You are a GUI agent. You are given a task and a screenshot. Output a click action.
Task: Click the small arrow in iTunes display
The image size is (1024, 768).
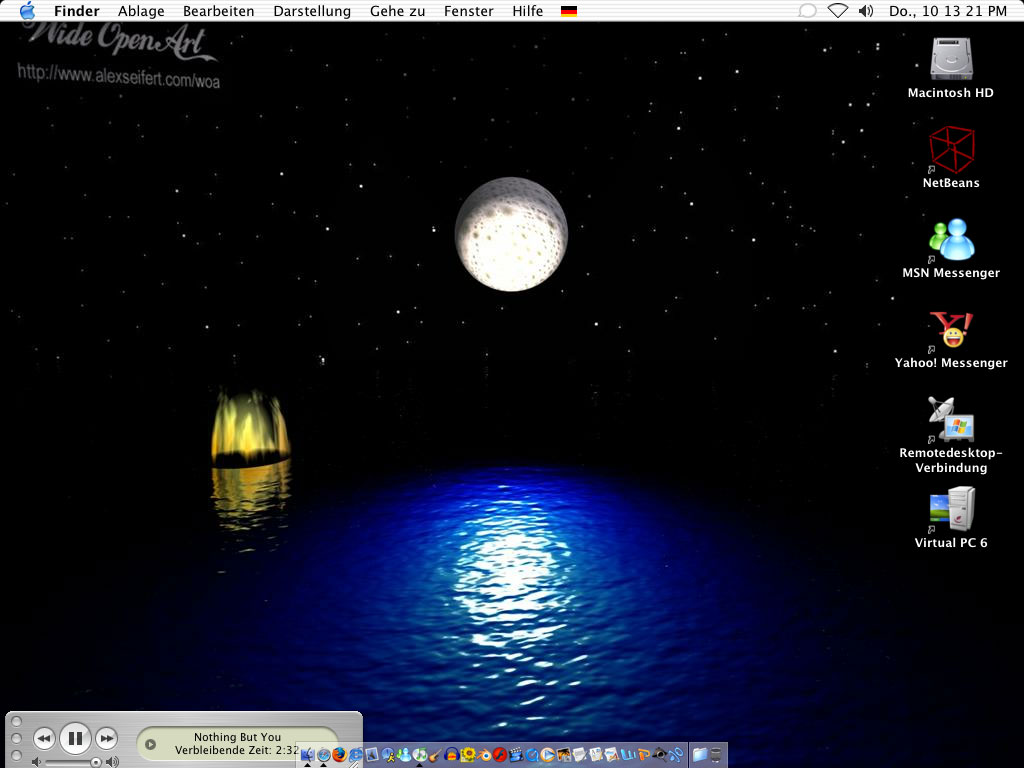pyautogui.click(x=150, y=744)
